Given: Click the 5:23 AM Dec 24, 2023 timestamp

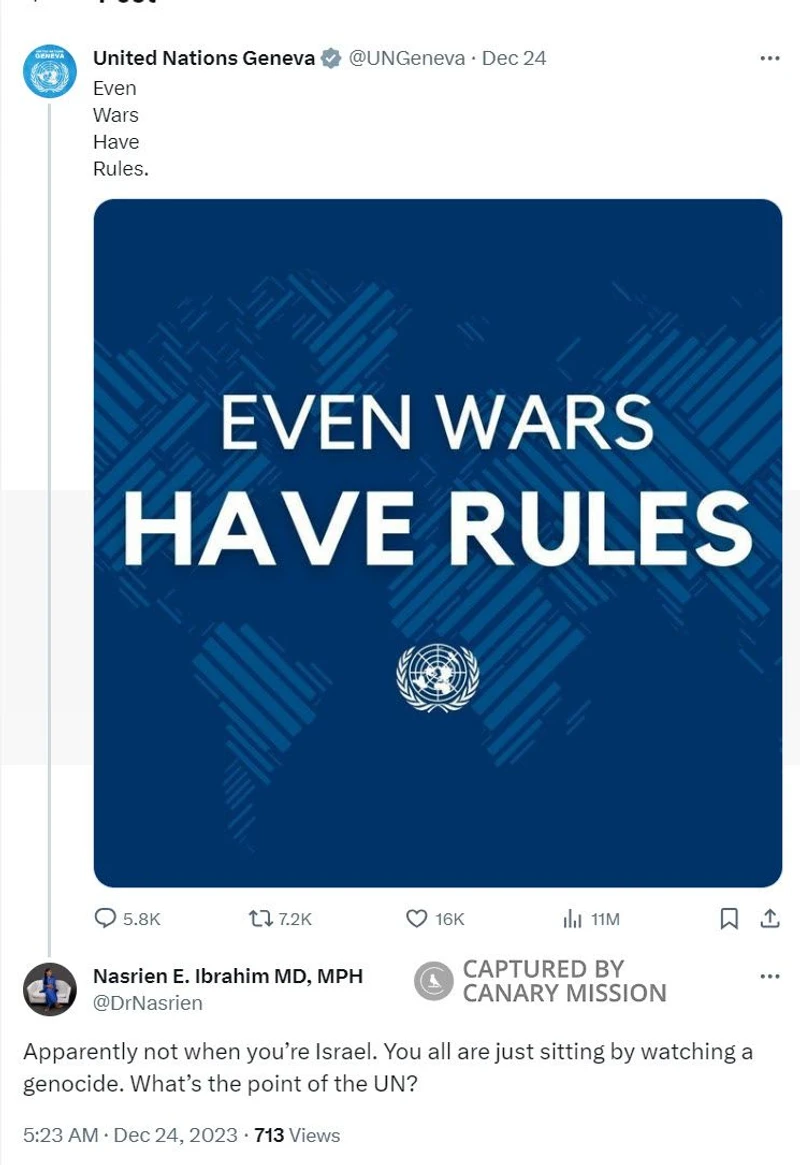Looking at the screenshot, I should point(130,1135).
